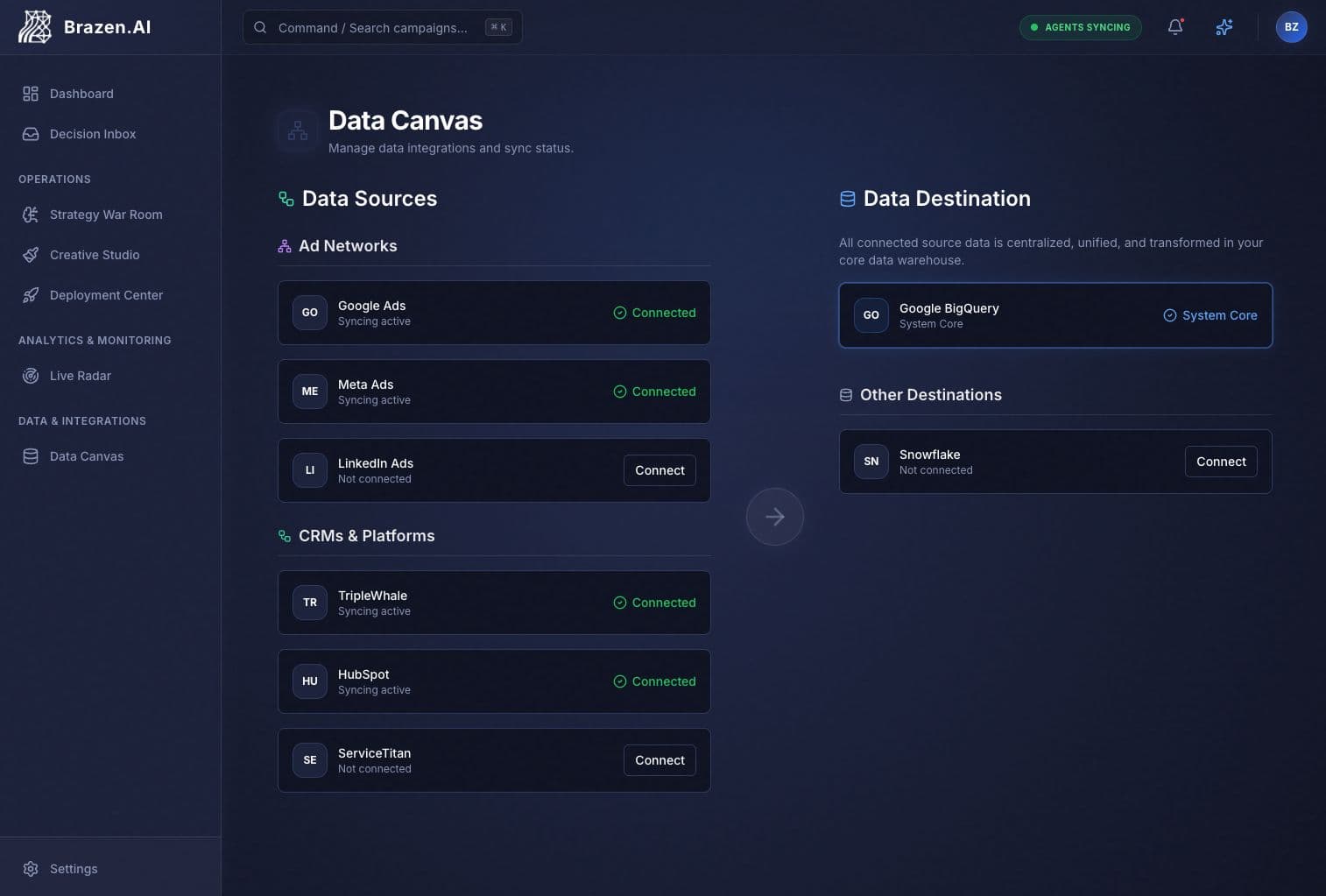1326x896 pixels.
Task: Click the ⌘K shortcut badge
Action: click(x=498, y=27)
